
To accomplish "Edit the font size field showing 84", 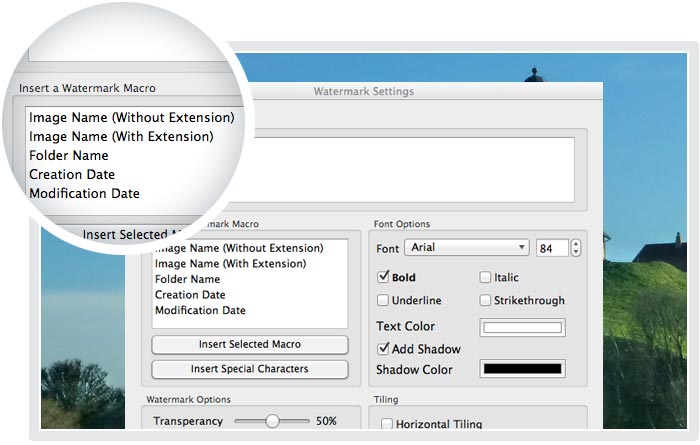I will click(552, 248).
